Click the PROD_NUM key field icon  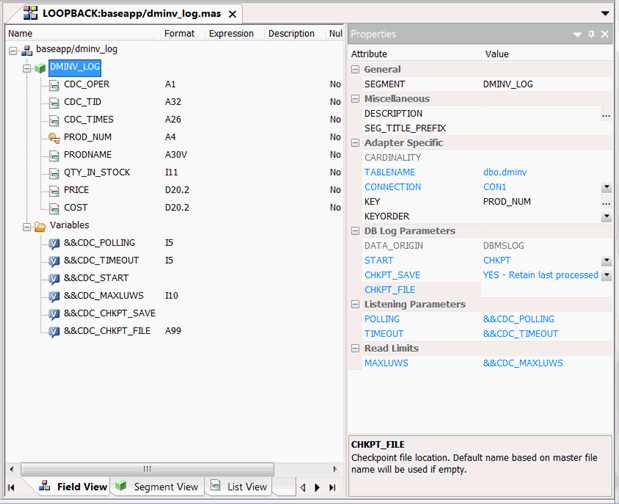54,137
